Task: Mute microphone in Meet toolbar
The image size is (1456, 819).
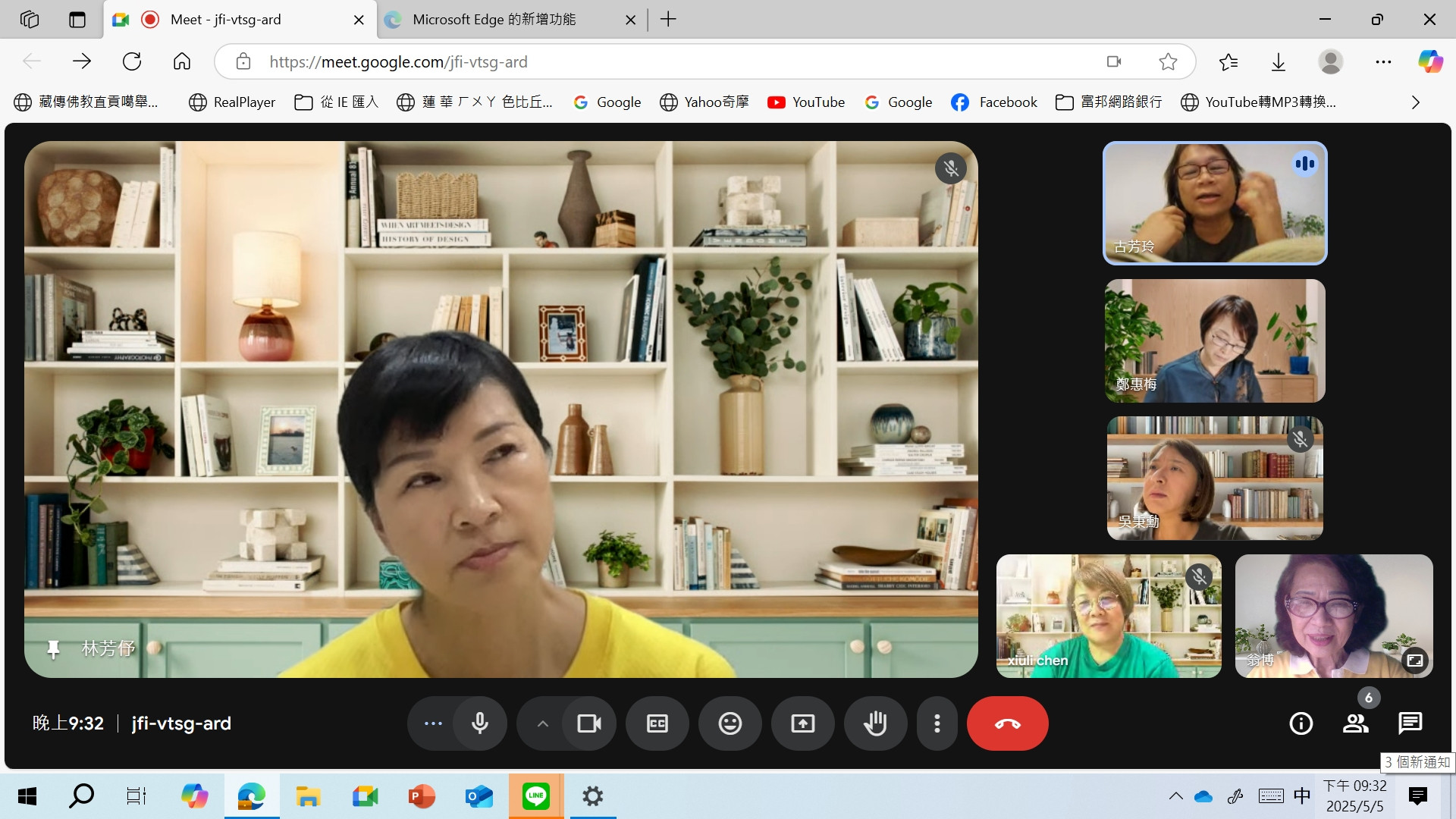Action: (479, 723)
